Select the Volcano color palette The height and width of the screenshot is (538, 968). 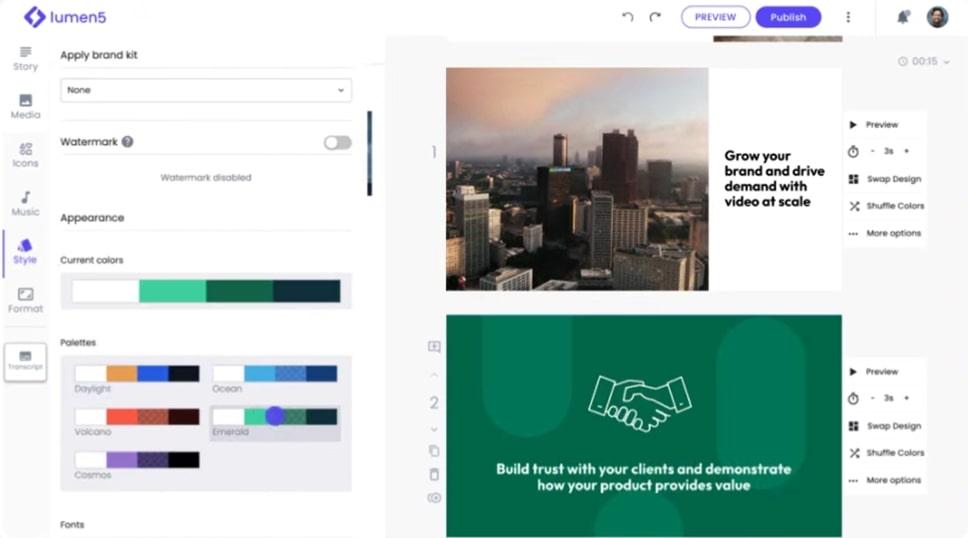click(x=137, y=417)
